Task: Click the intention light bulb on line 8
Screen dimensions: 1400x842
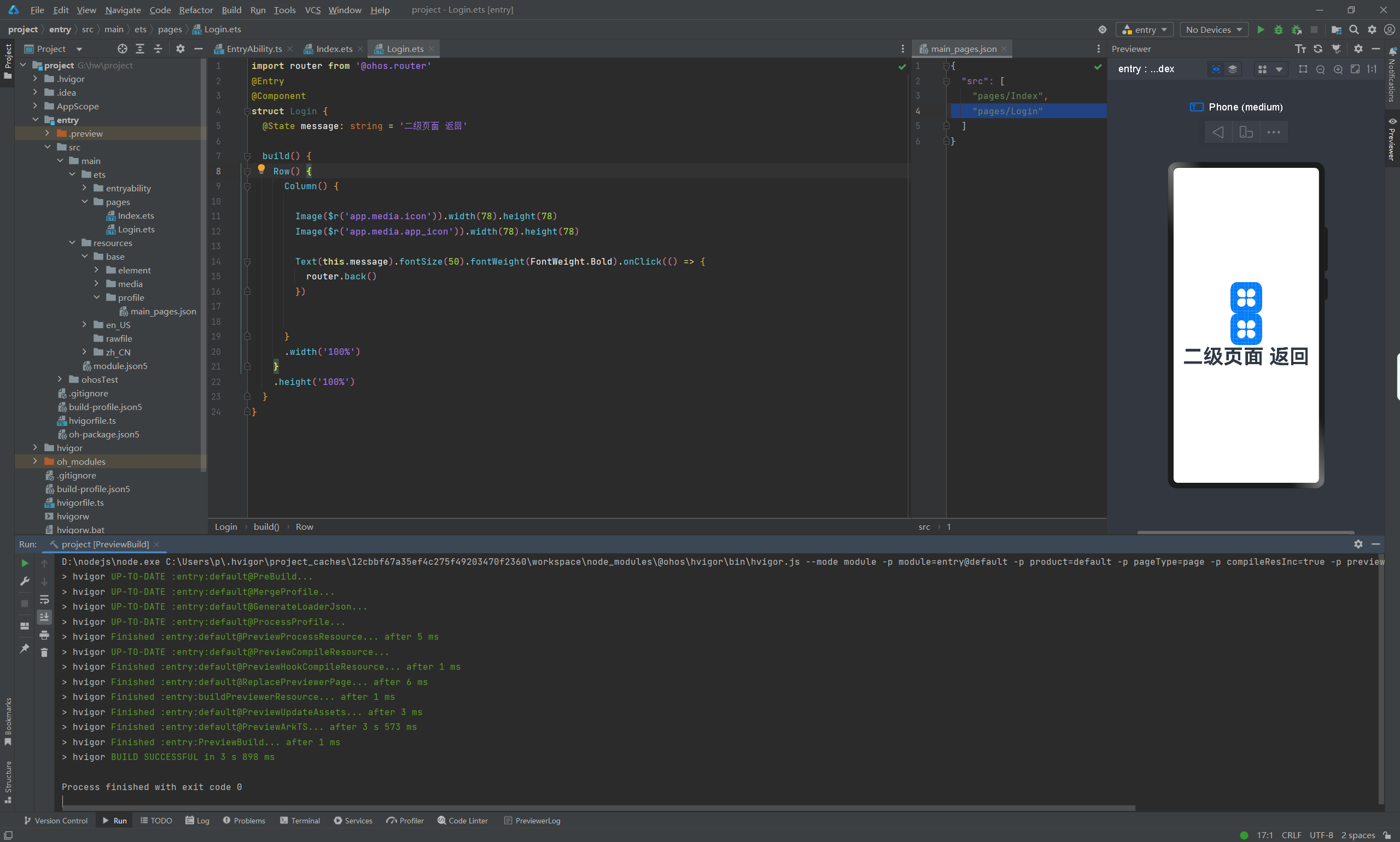Action: (261, 168)
